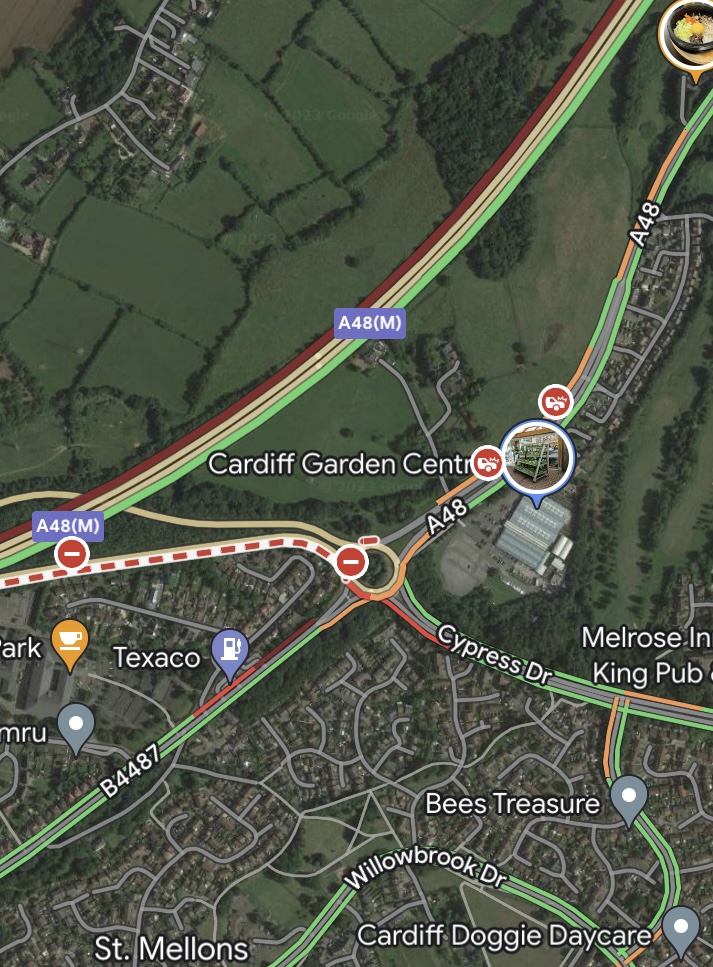
Task: Click the A48(M) road shield mid-map
Action: pyautogui.click(x=369, y=323)
